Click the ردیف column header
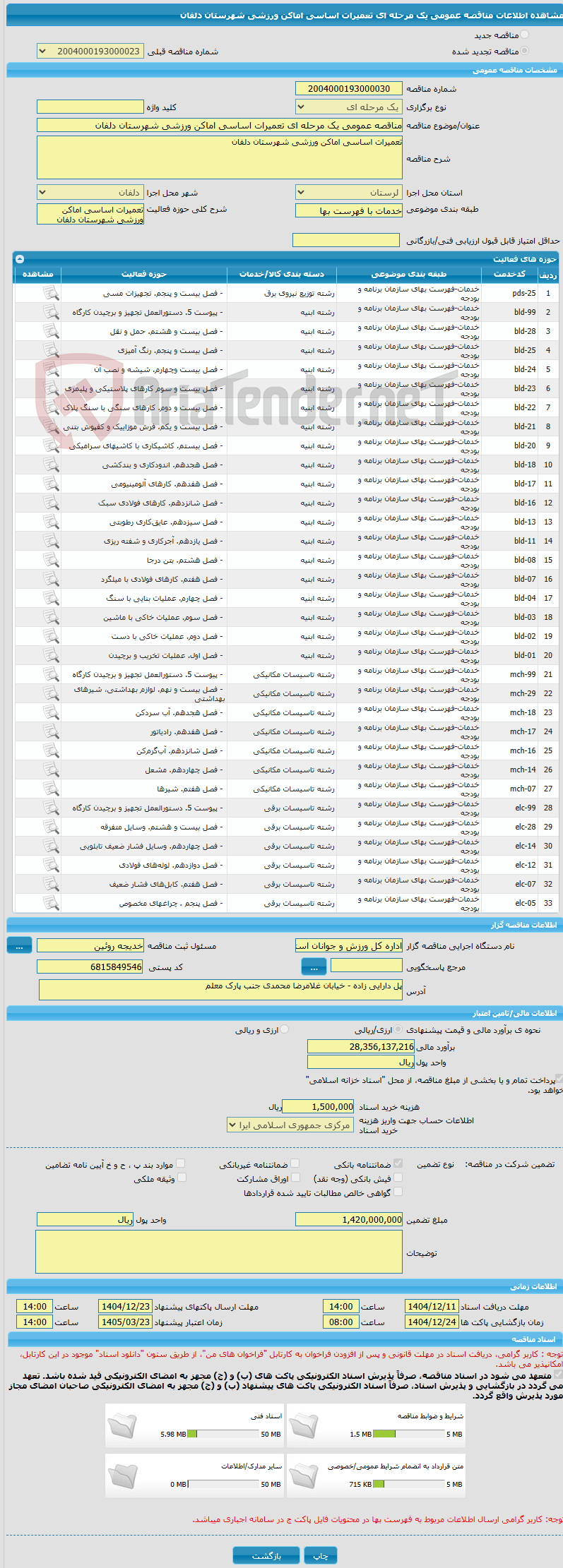Image resolution: width=563 pixels, height=1568 pixels. (x=548, y=275)
